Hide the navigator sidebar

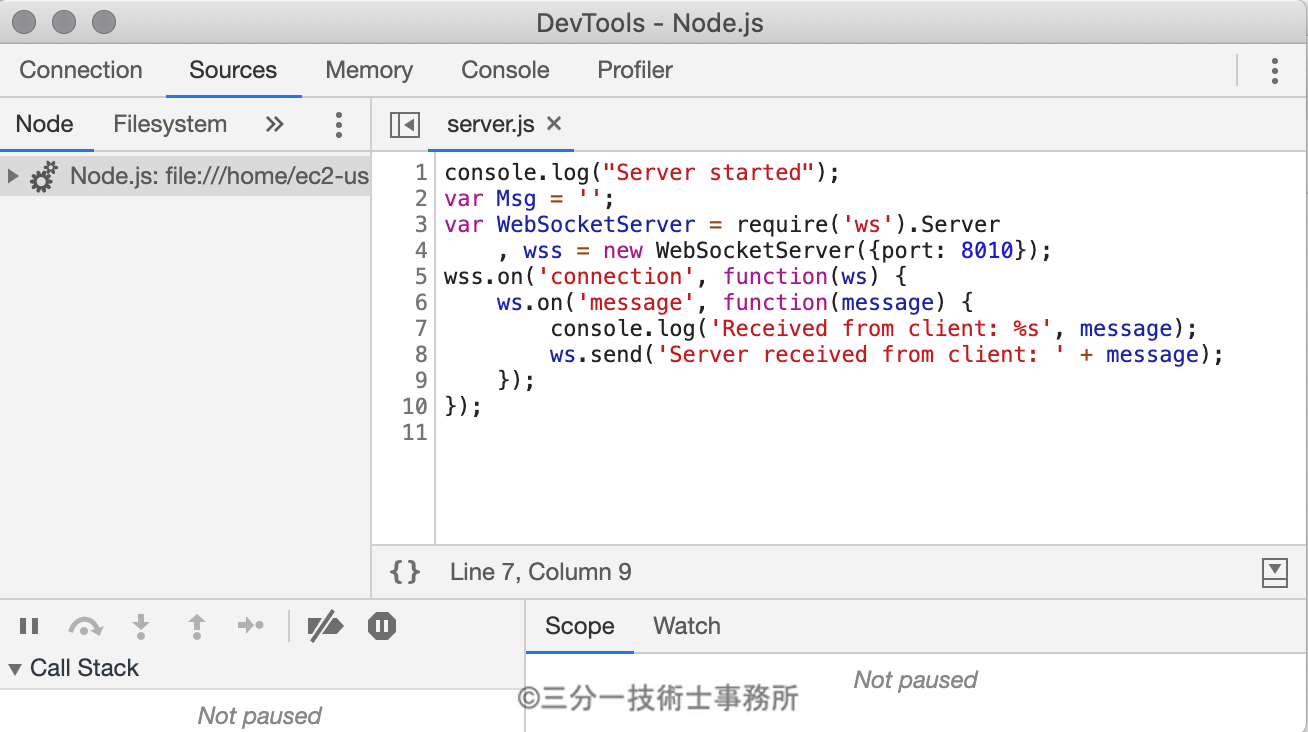[405, 125]
